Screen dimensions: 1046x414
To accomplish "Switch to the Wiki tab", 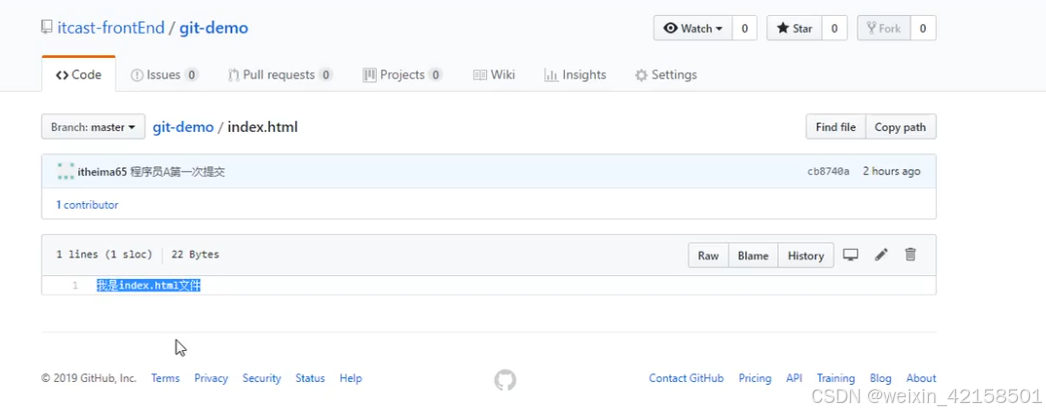I will tap(494, 75).
